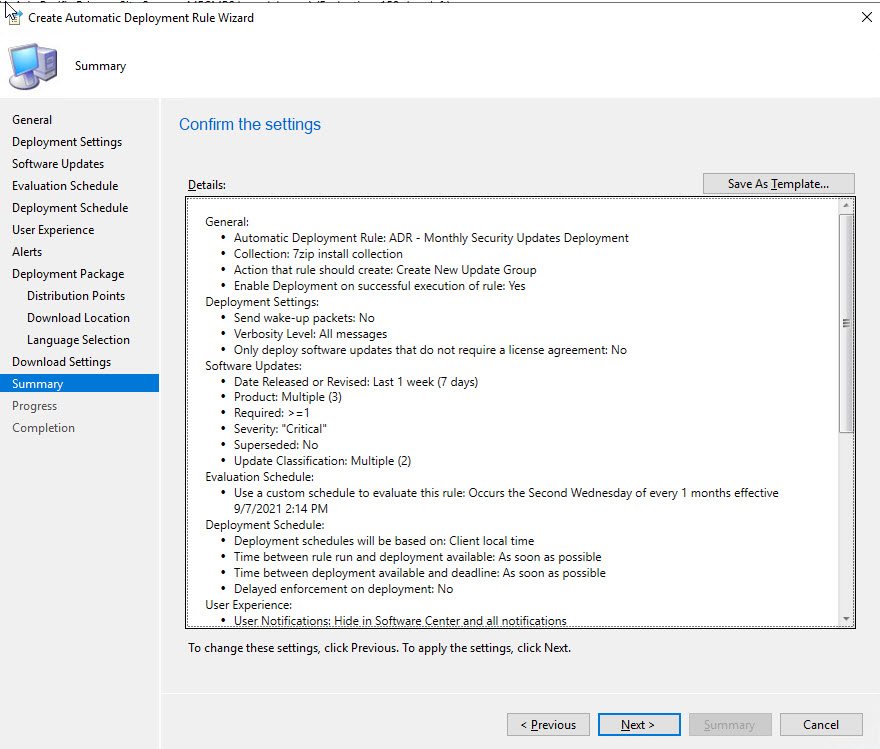This screenshot has height=749, width=880.
Task: Jump to Deployment Schedule step
Action: click(70, 208)
